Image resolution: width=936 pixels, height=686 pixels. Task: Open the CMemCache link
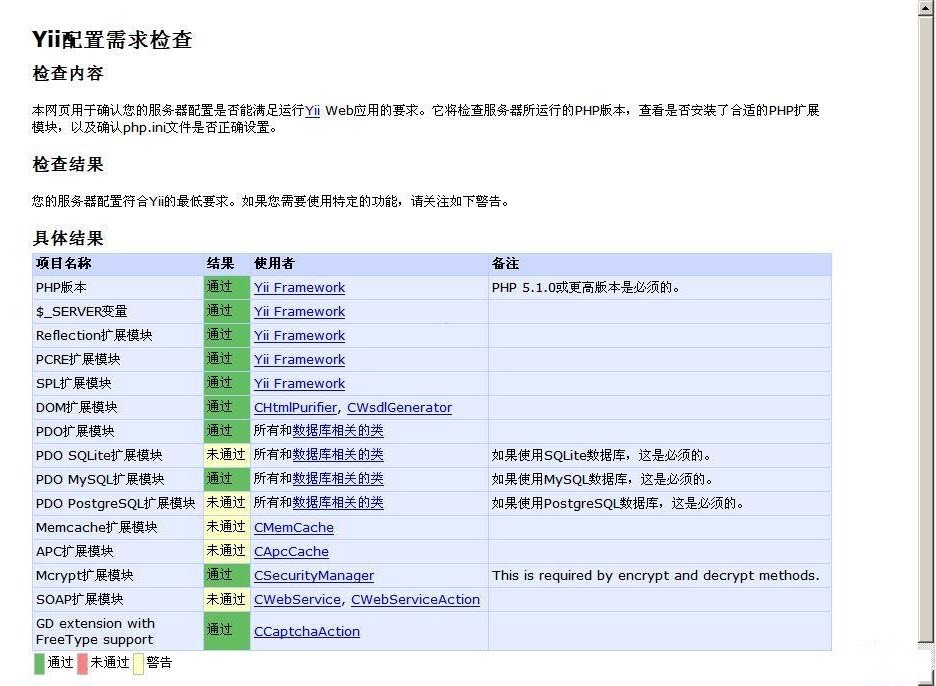(293, 527)
